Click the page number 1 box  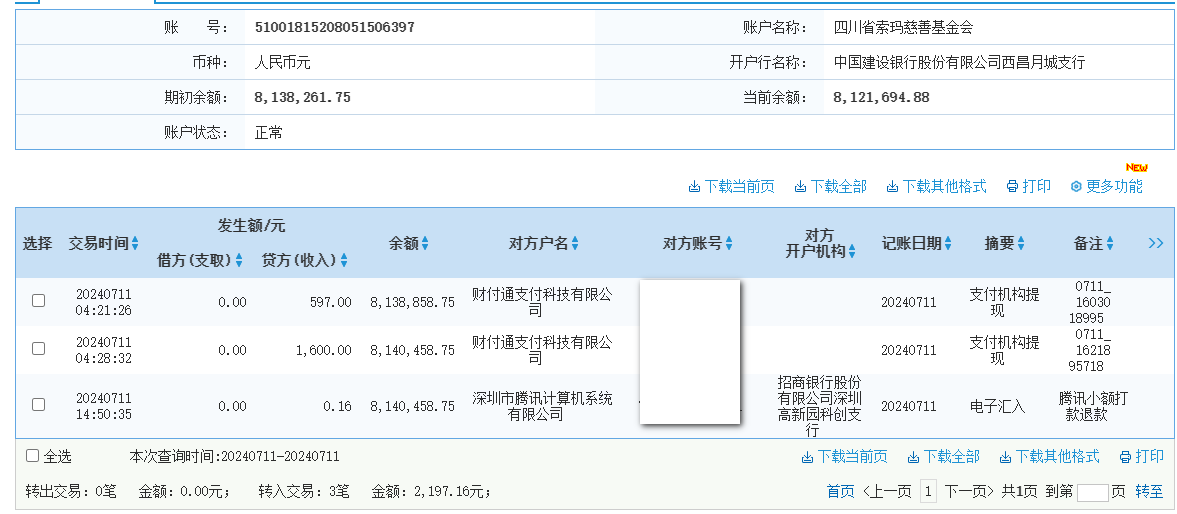point(929,491)
